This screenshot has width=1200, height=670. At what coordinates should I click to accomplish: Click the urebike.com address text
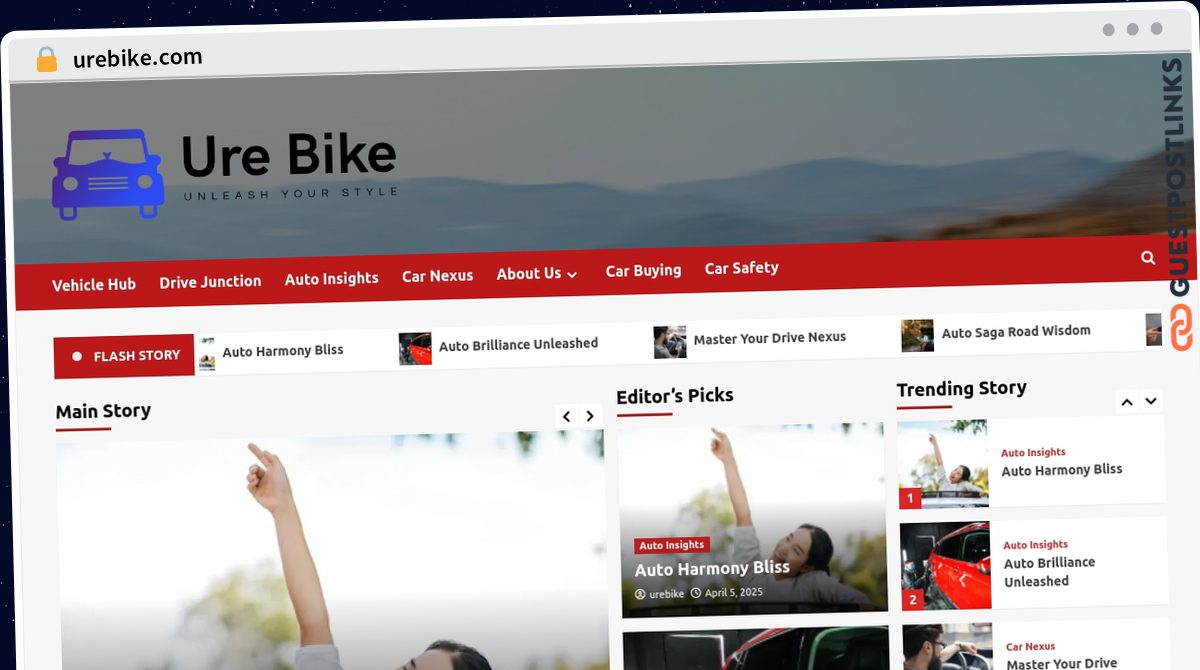click(137, 58)
